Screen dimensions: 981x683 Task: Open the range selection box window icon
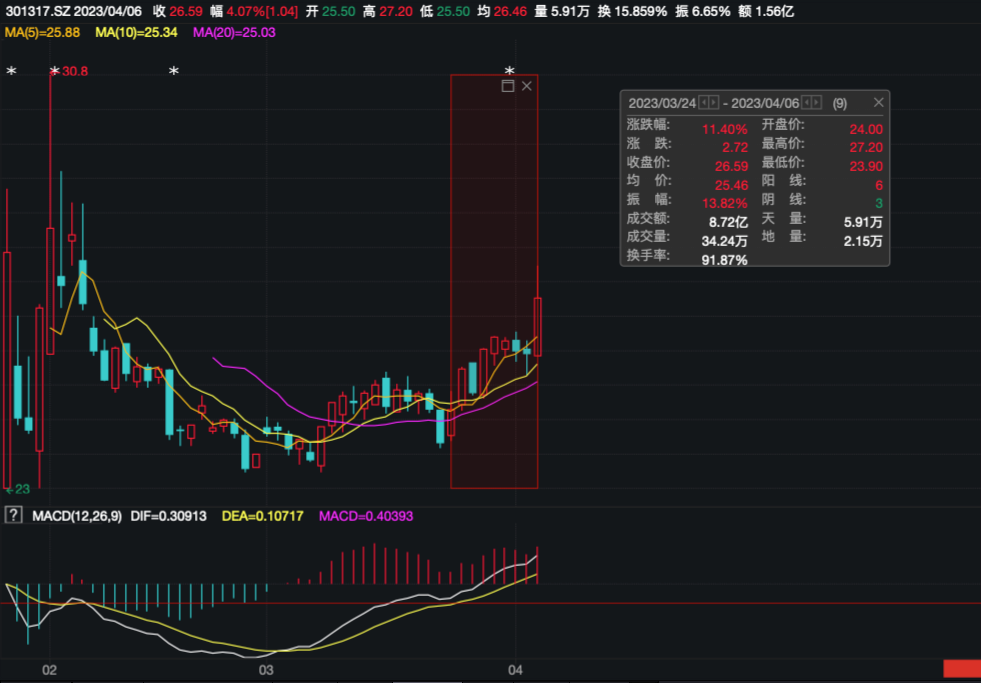click(508, 86)
